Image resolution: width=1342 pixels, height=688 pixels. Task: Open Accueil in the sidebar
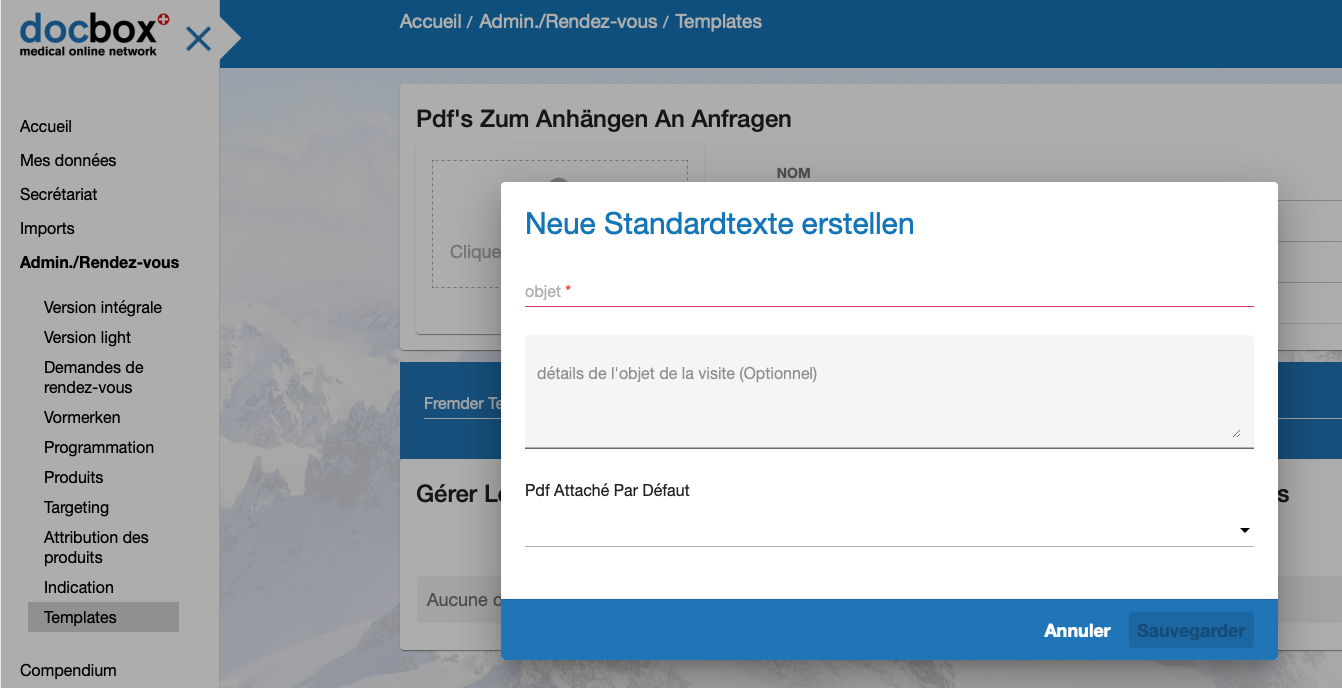tap(46, 127)
